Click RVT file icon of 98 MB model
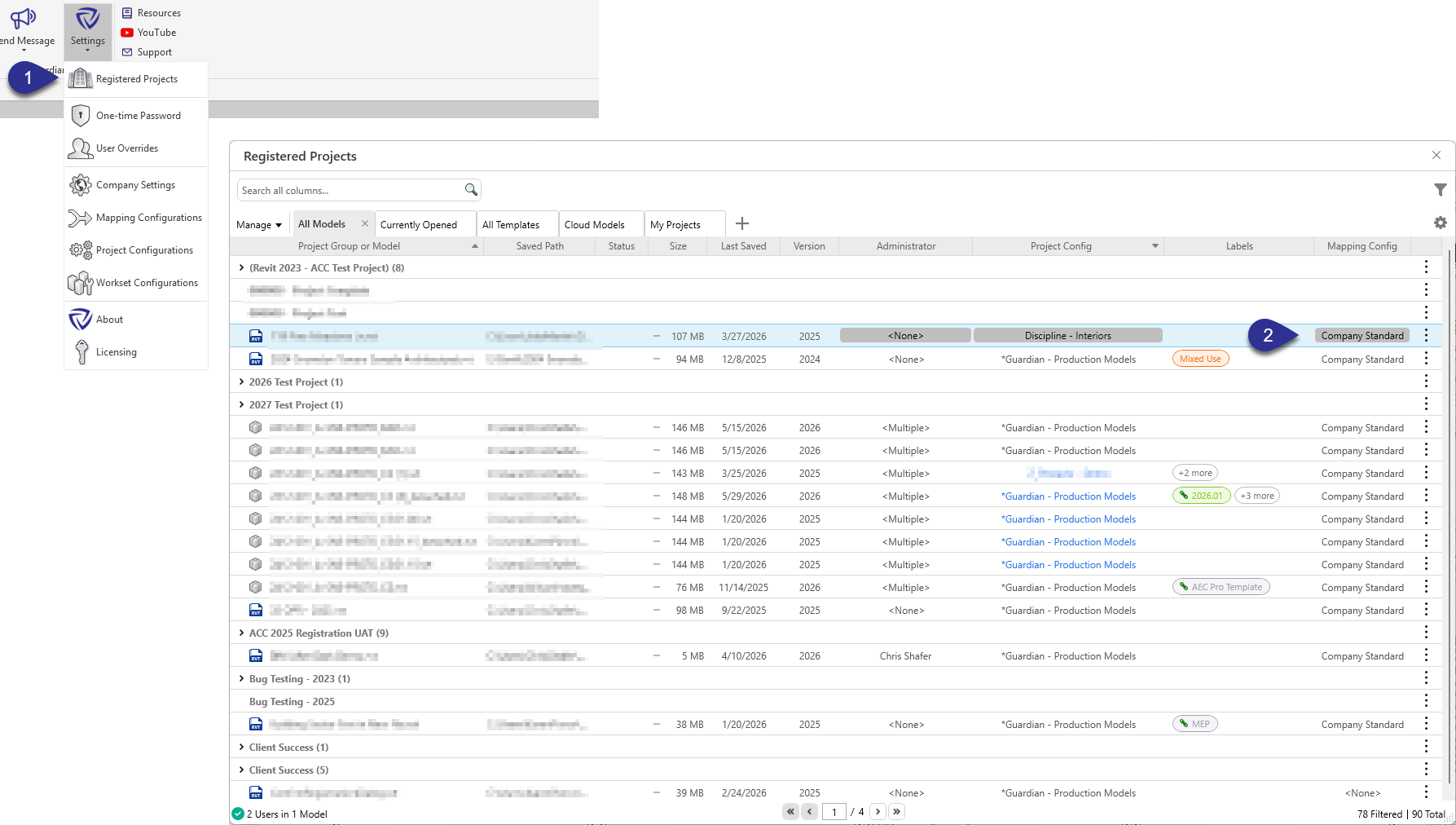 256,610
